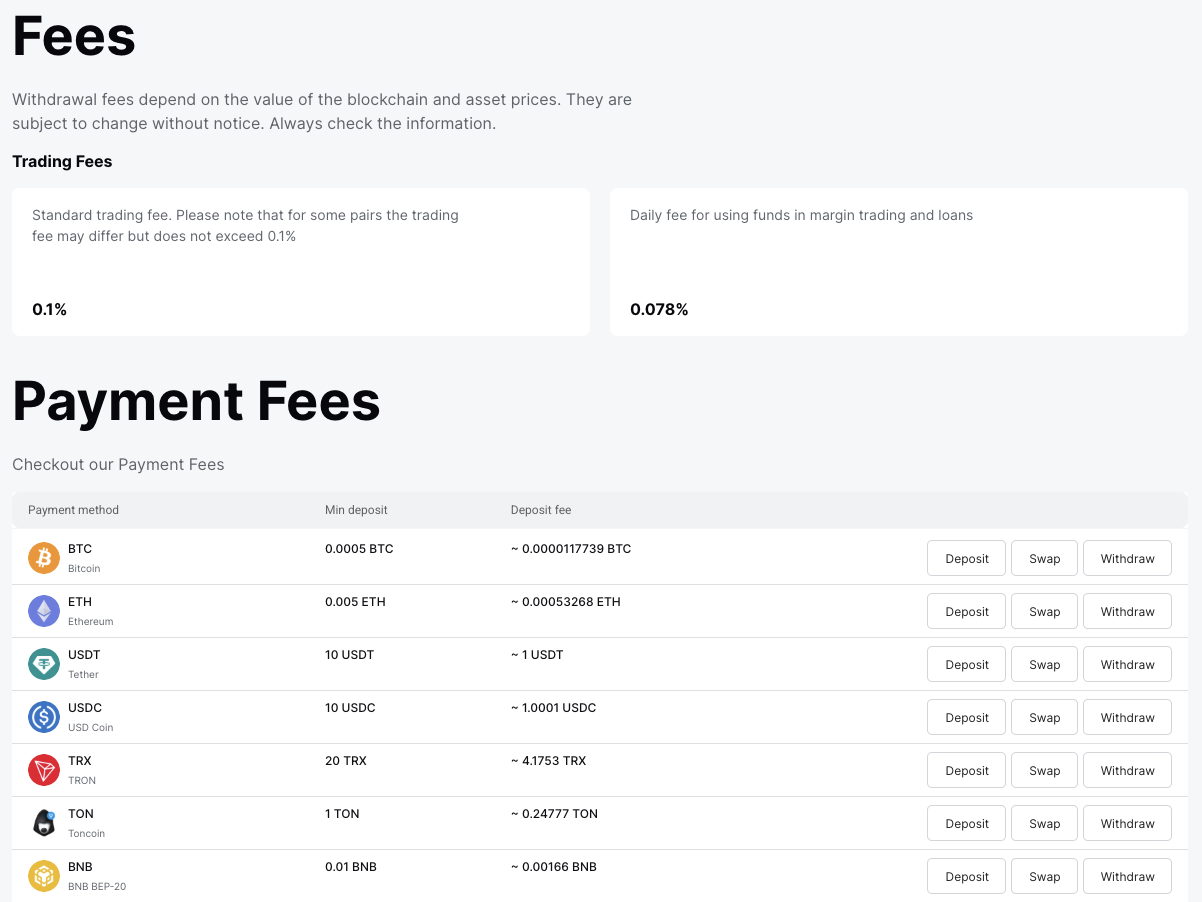
Task: Select the ~ 0.00053268 ETH fee value
Action: click(565, 602)
